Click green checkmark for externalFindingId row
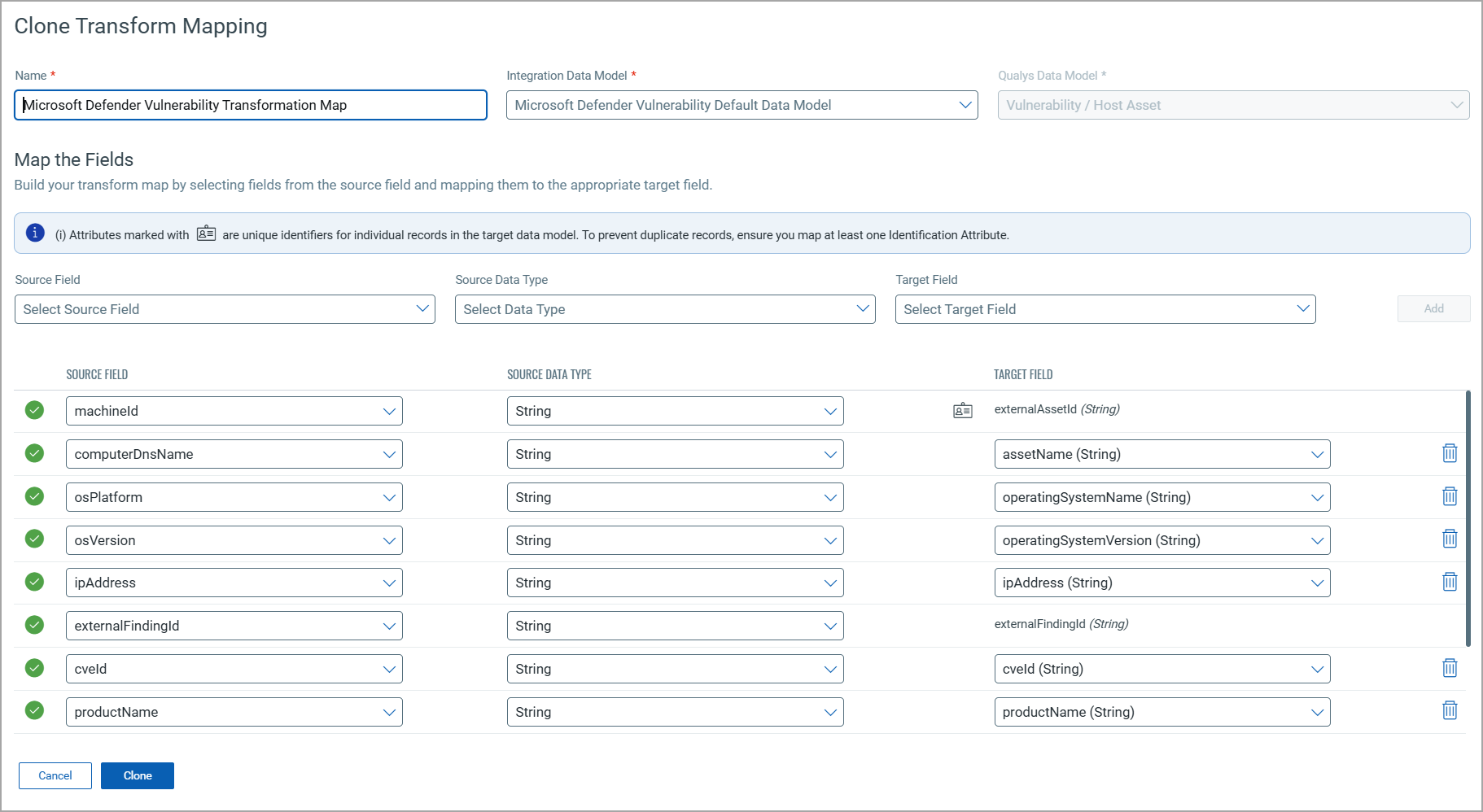Viewport: 1483px width, 812px height. pyautogui.click(x=34, y=625)
